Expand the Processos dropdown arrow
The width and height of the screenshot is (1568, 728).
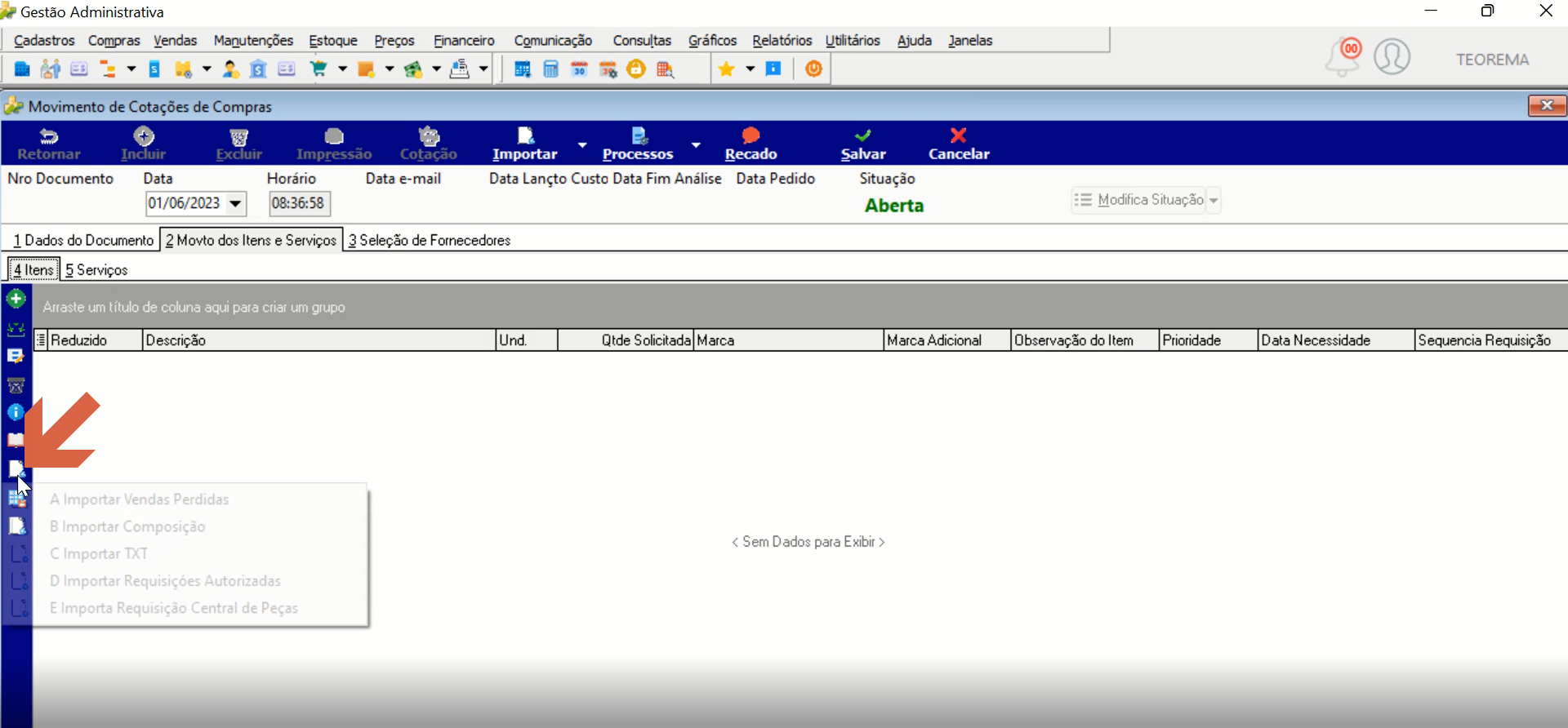click(x=696, y=144)
